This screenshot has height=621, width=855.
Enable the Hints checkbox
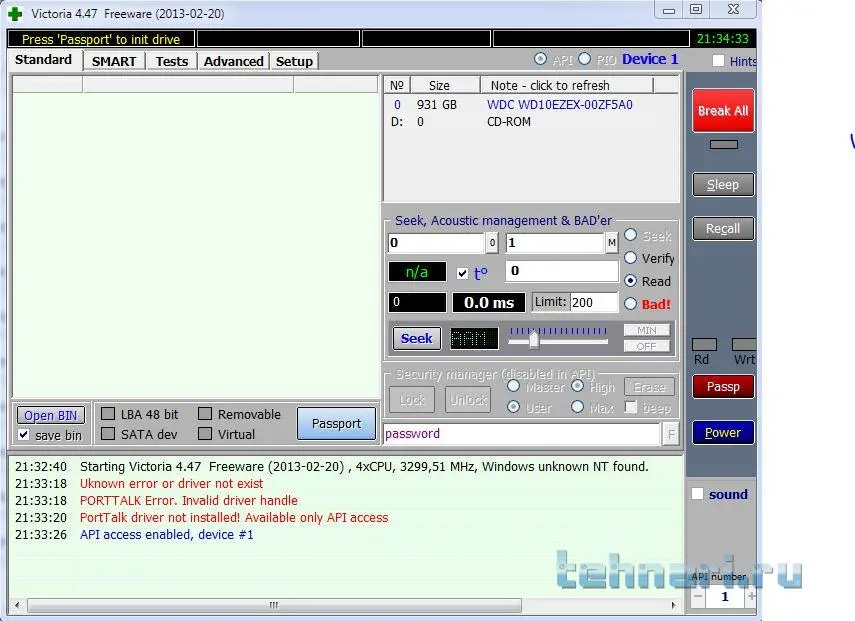click(x=719, y=61)
